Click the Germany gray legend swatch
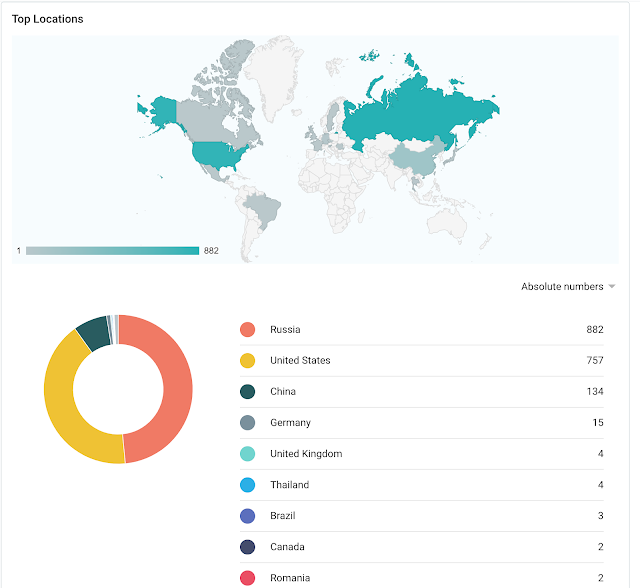 tap(247, 422)
